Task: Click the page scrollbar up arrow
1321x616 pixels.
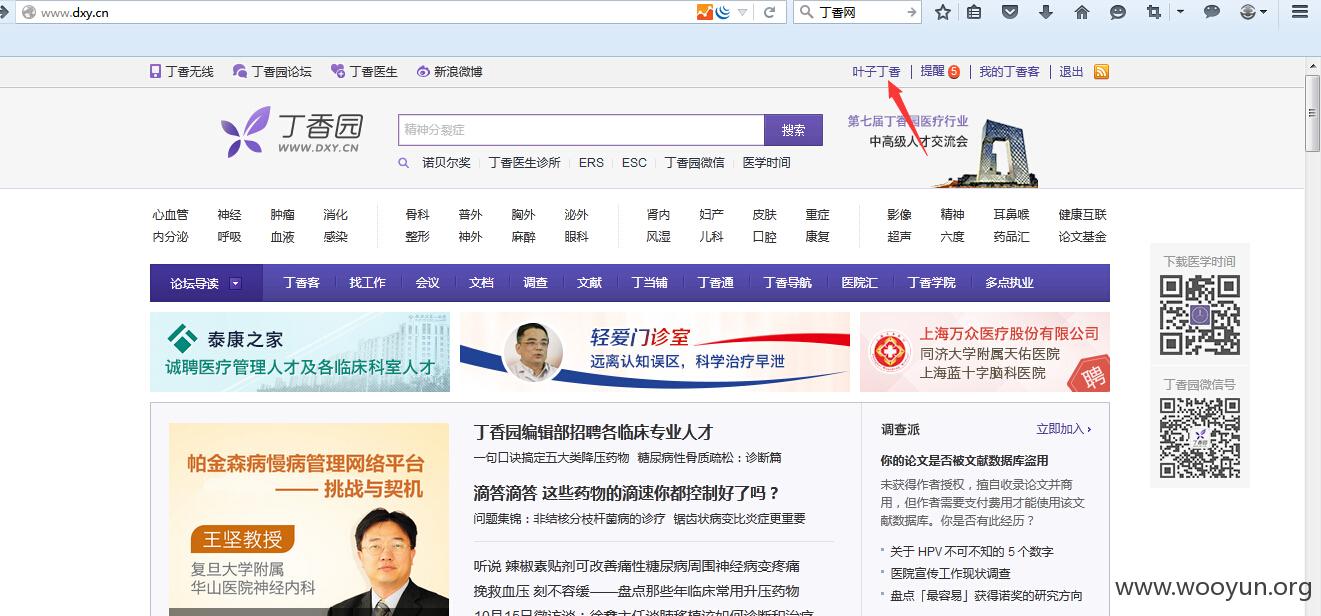Action: click(x=1313, y=66)
